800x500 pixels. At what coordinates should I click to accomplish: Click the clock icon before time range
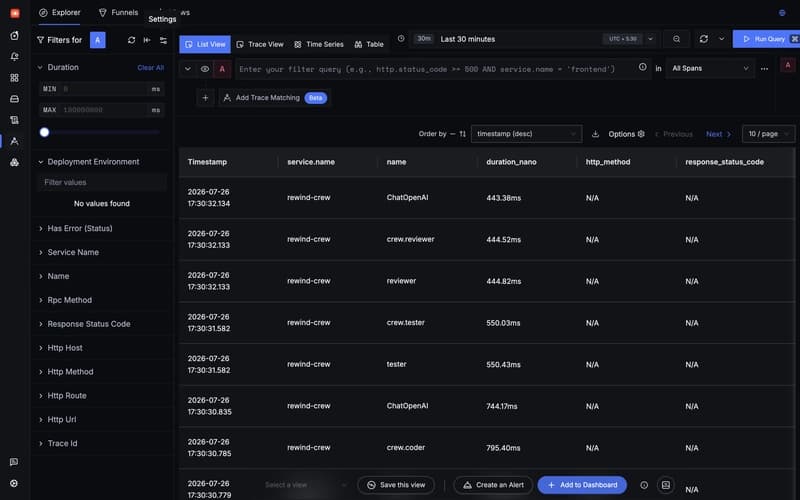point(401,39)
